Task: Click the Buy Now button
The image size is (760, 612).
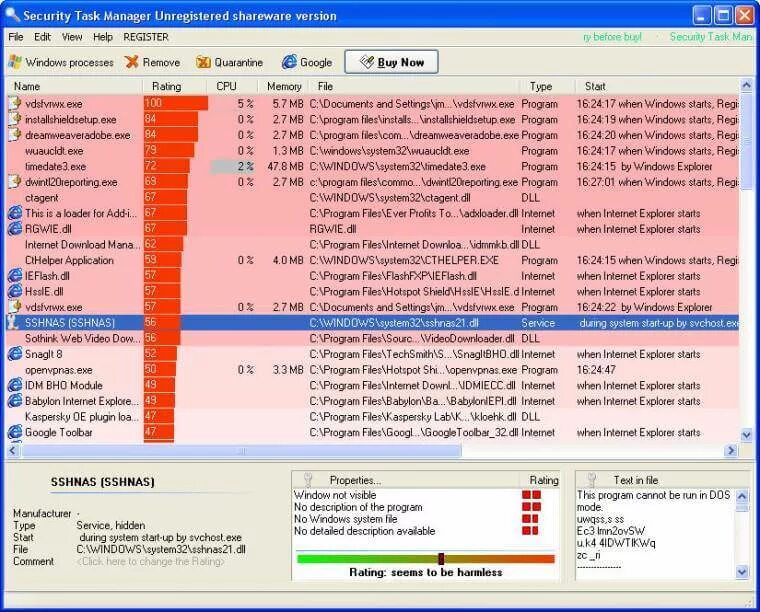Action: click(x=391, y=62)
